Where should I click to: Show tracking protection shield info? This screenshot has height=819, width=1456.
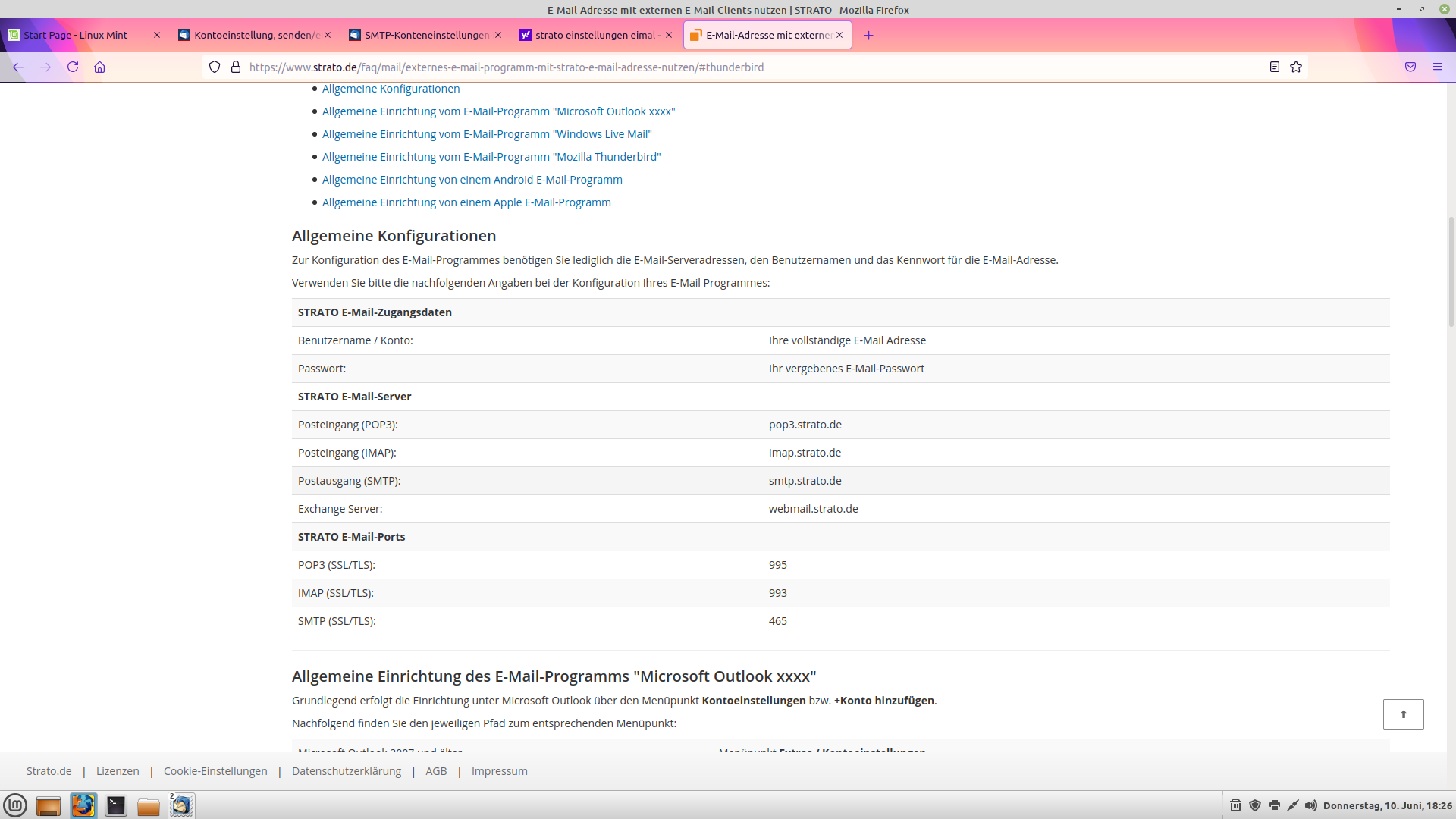click(x=215, y=67)
